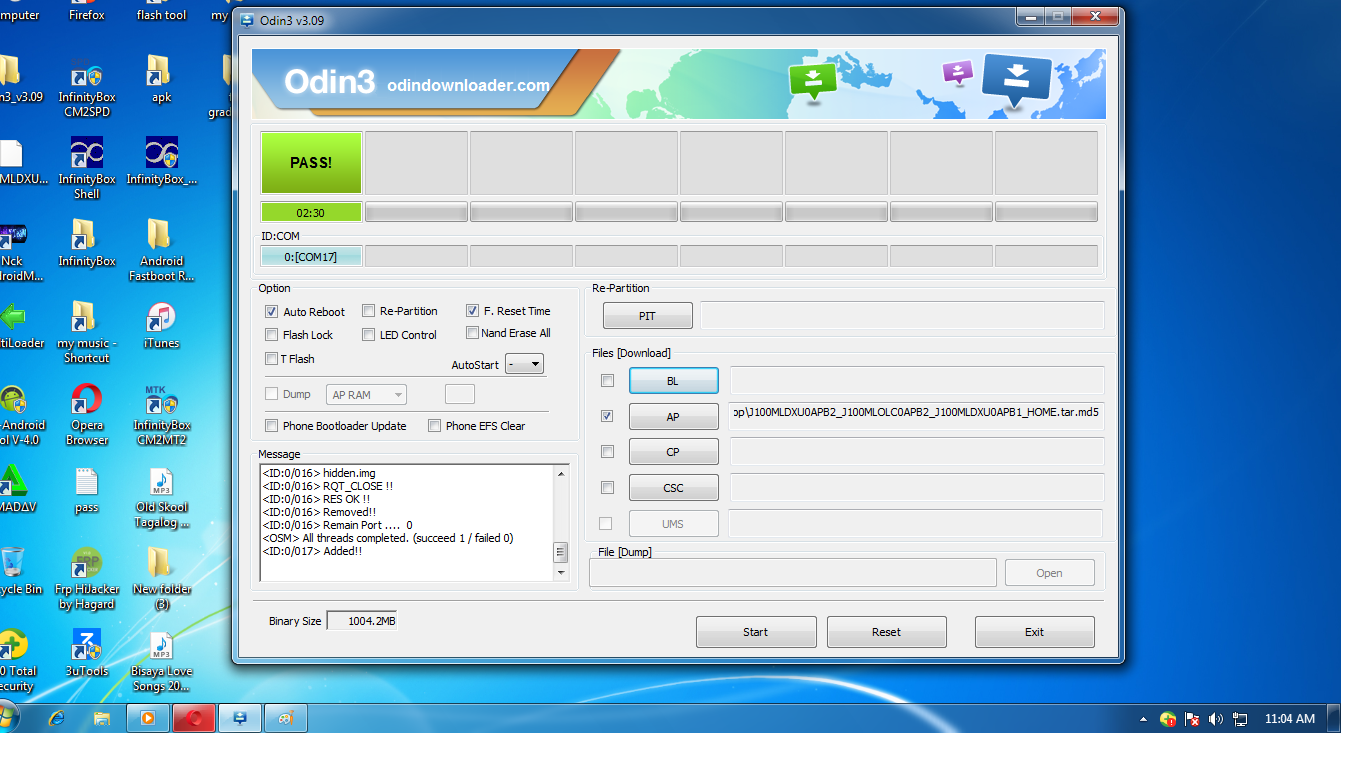Open Windows Explorer from the taskbar

click(101, 718)
